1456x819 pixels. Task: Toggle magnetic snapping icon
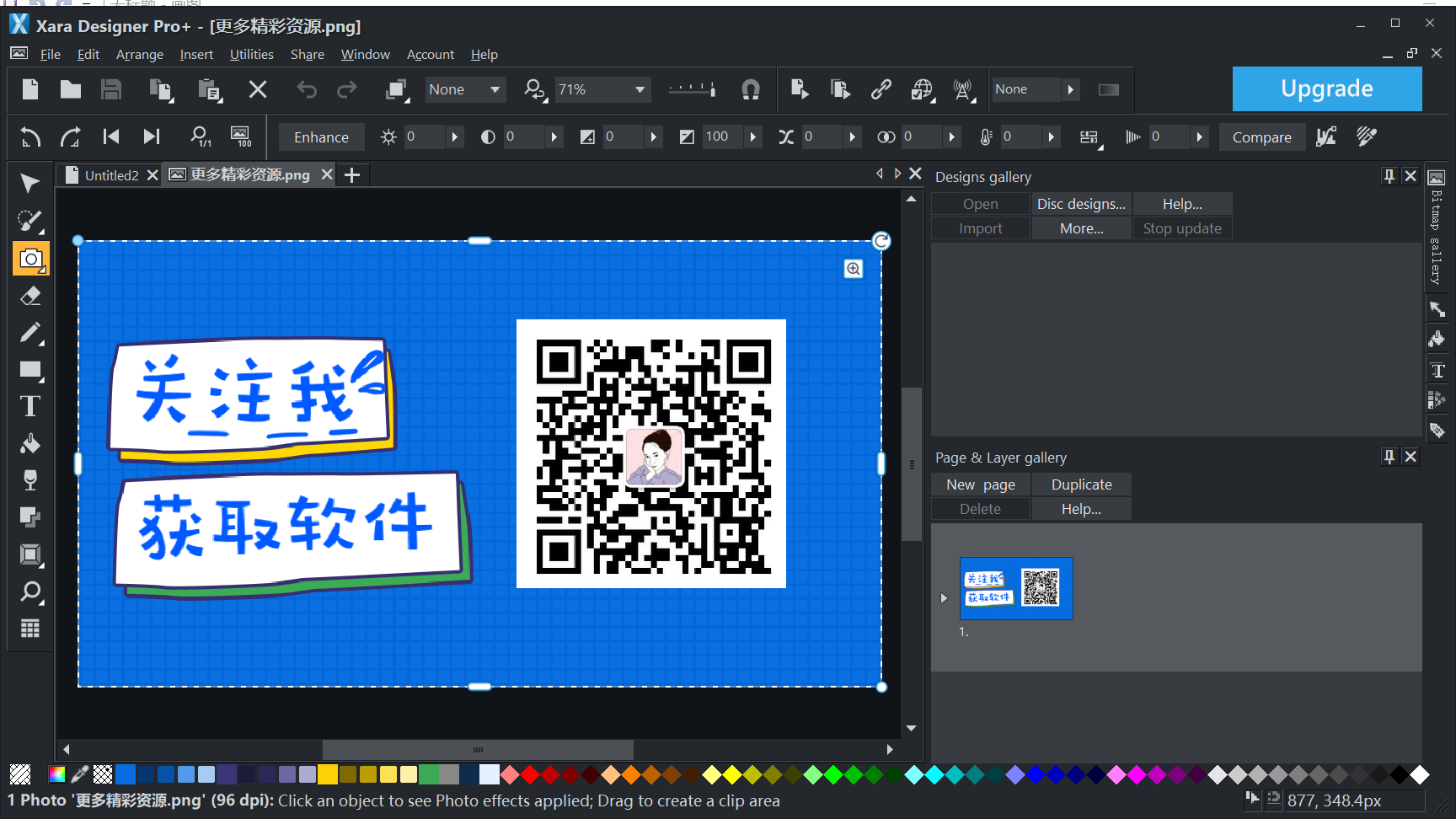click(750, 89)
